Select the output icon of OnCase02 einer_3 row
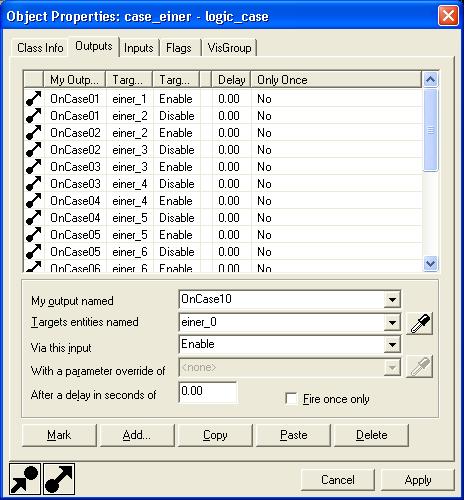 pos(34,150)
